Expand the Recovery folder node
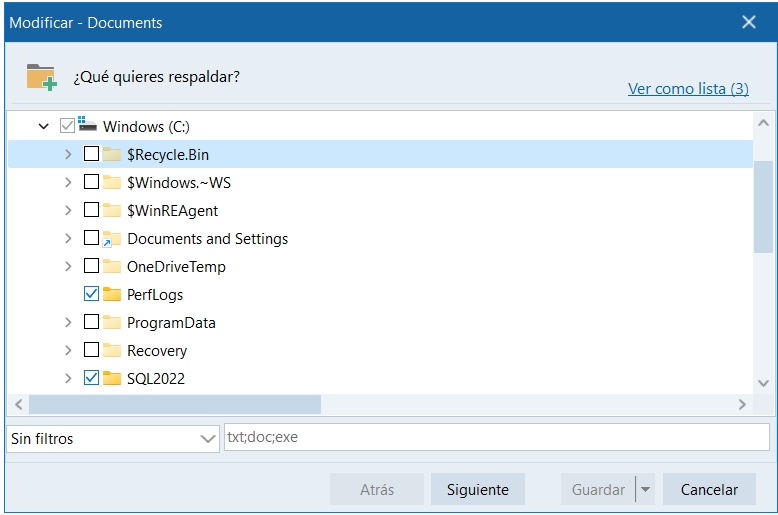This screenshot has height=515, width=778. [68, 351]
